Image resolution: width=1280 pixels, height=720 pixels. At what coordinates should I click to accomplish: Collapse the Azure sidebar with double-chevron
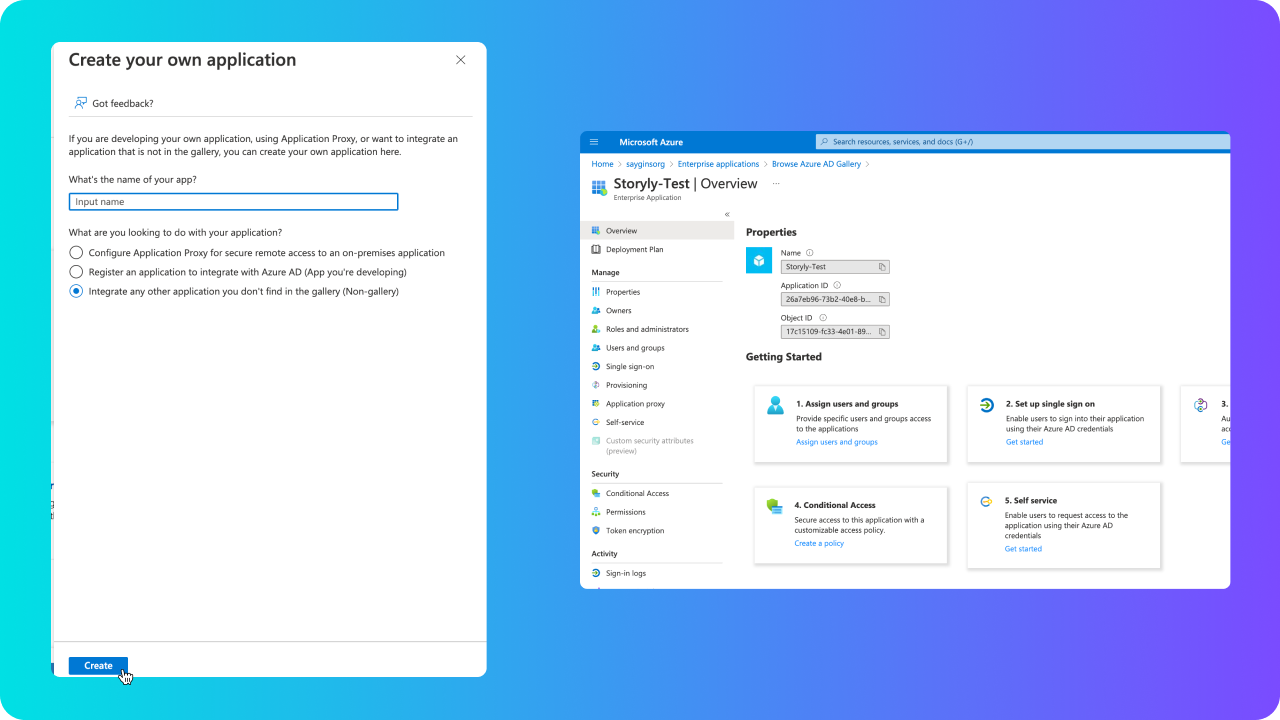coord(727,214)
